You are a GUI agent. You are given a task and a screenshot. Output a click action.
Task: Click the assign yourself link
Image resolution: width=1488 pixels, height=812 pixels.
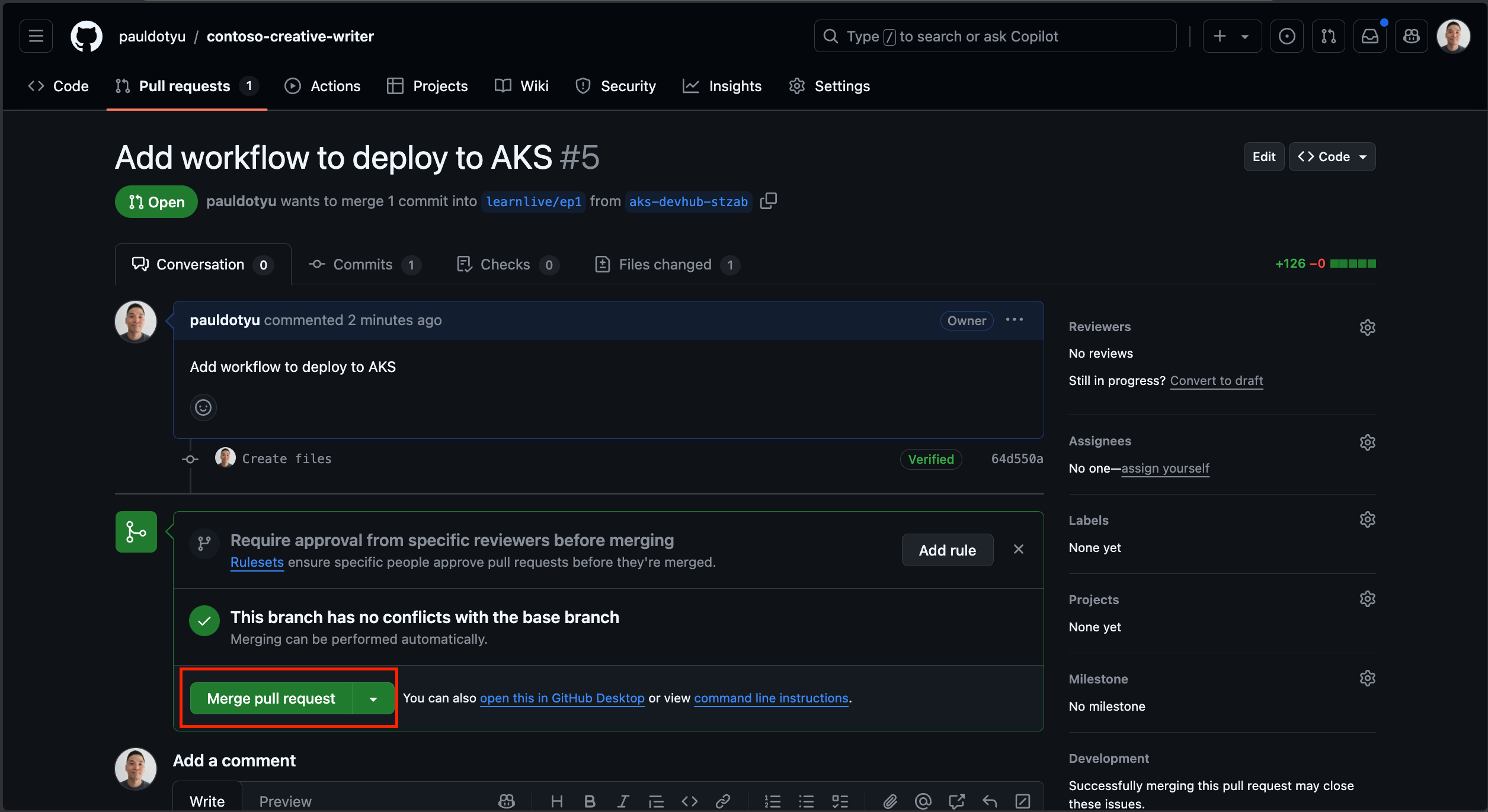pos(1165,468)
